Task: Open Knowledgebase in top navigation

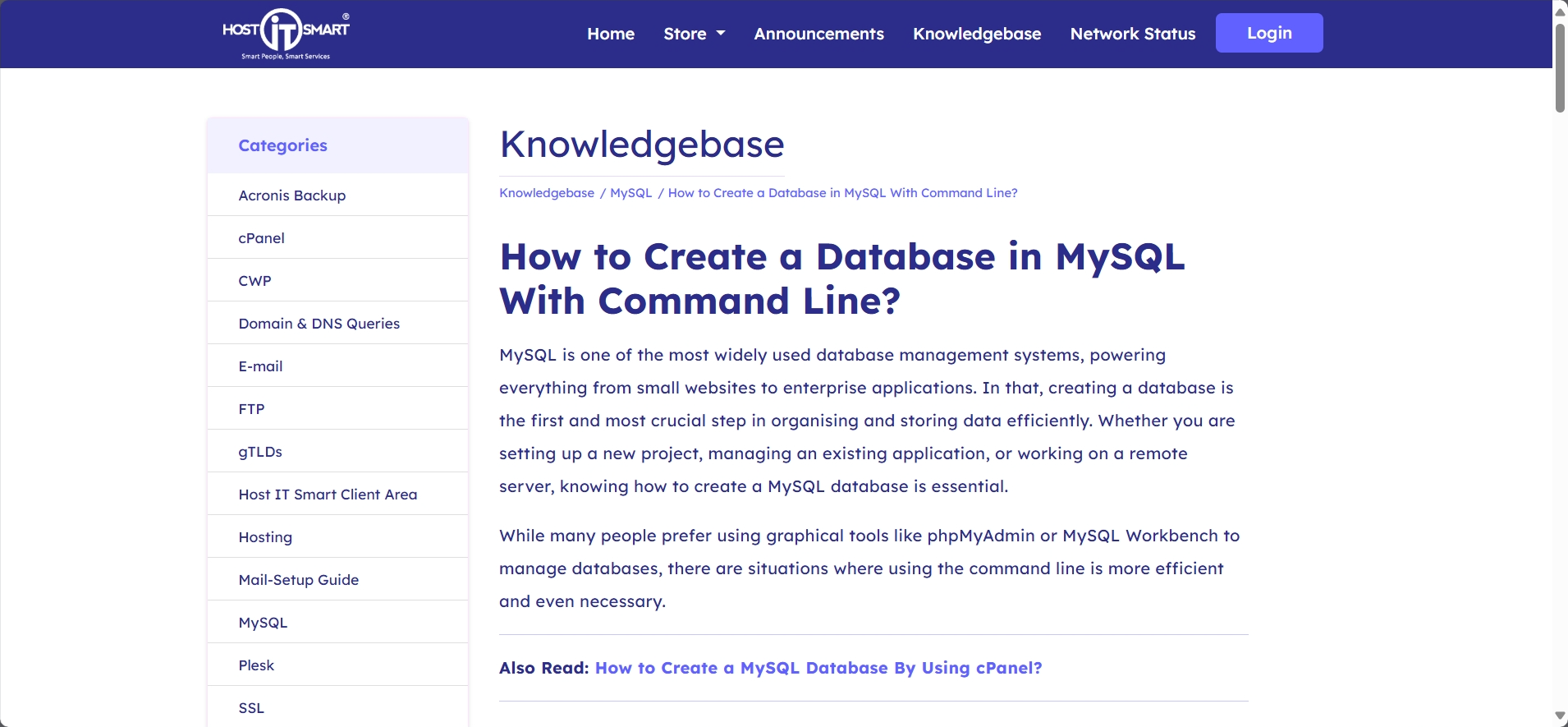Action: 977,34
